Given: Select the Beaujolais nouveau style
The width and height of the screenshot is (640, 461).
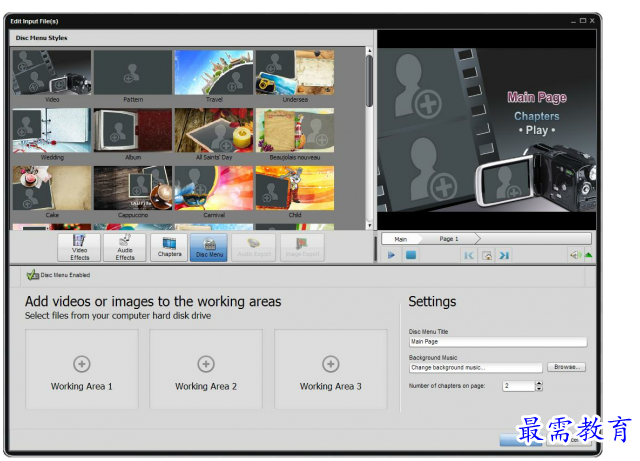Looking at the screenshot, I should click(x=295, y=130).
